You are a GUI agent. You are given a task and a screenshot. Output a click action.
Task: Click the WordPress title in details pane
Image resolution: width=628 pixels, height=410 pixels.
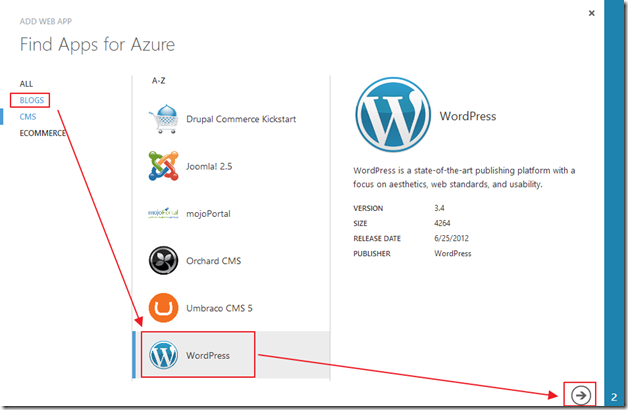click(x=468, y=116)
